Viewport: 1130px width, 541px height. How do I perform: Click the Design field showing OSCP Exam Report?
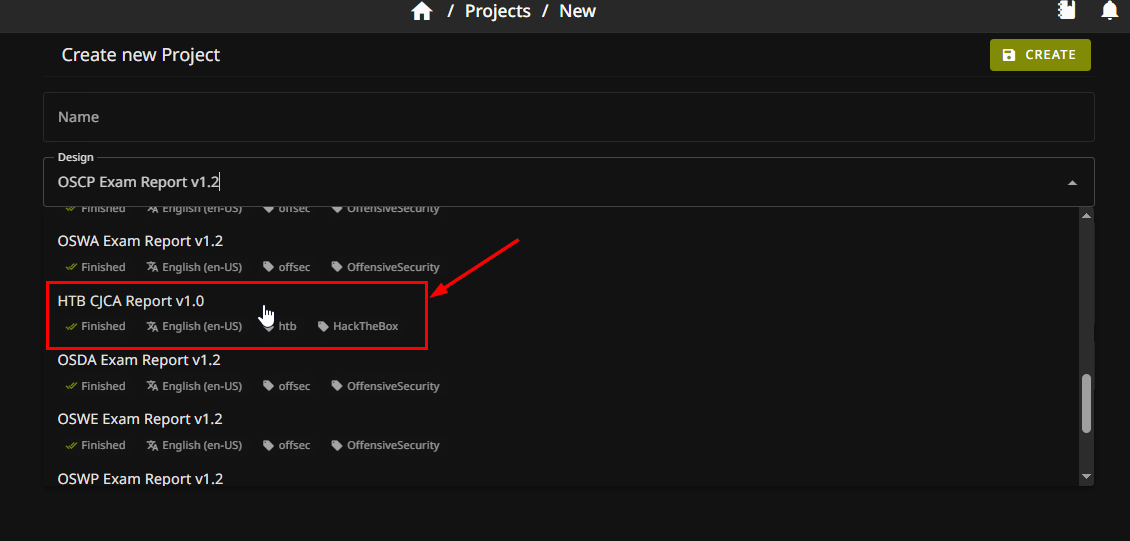[569, 182]
